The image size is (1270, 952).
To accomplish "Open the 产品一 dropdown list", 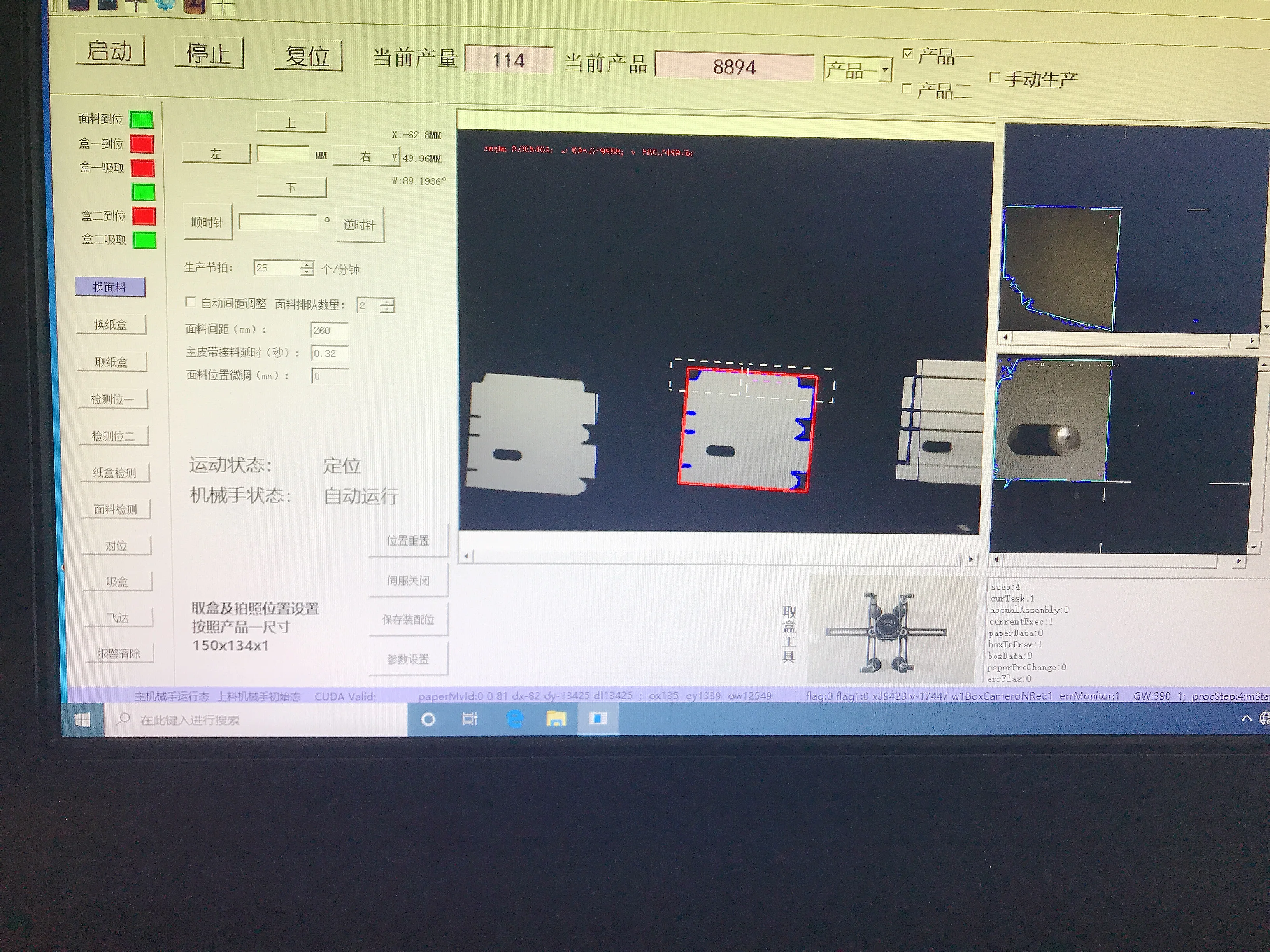I will (x=885, y=70).
